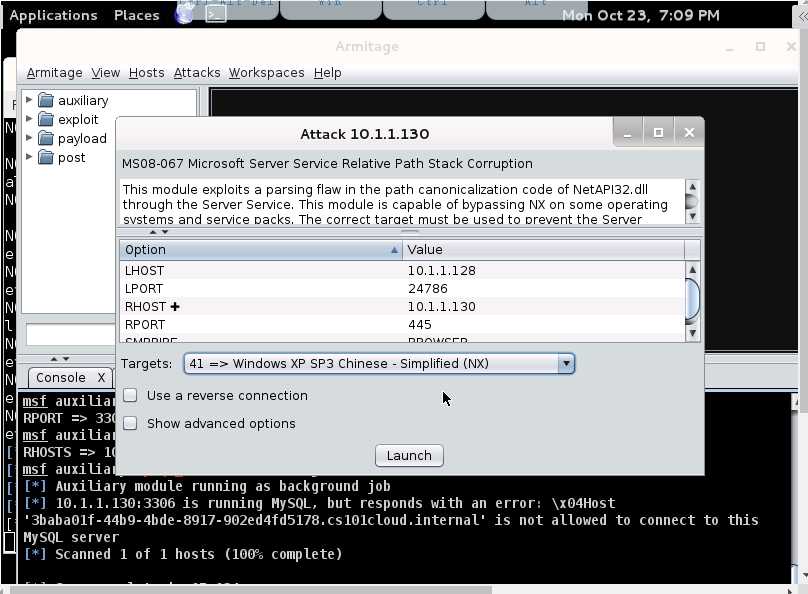
Task: Click the module description text area
Action: click(x=402, y=201)
